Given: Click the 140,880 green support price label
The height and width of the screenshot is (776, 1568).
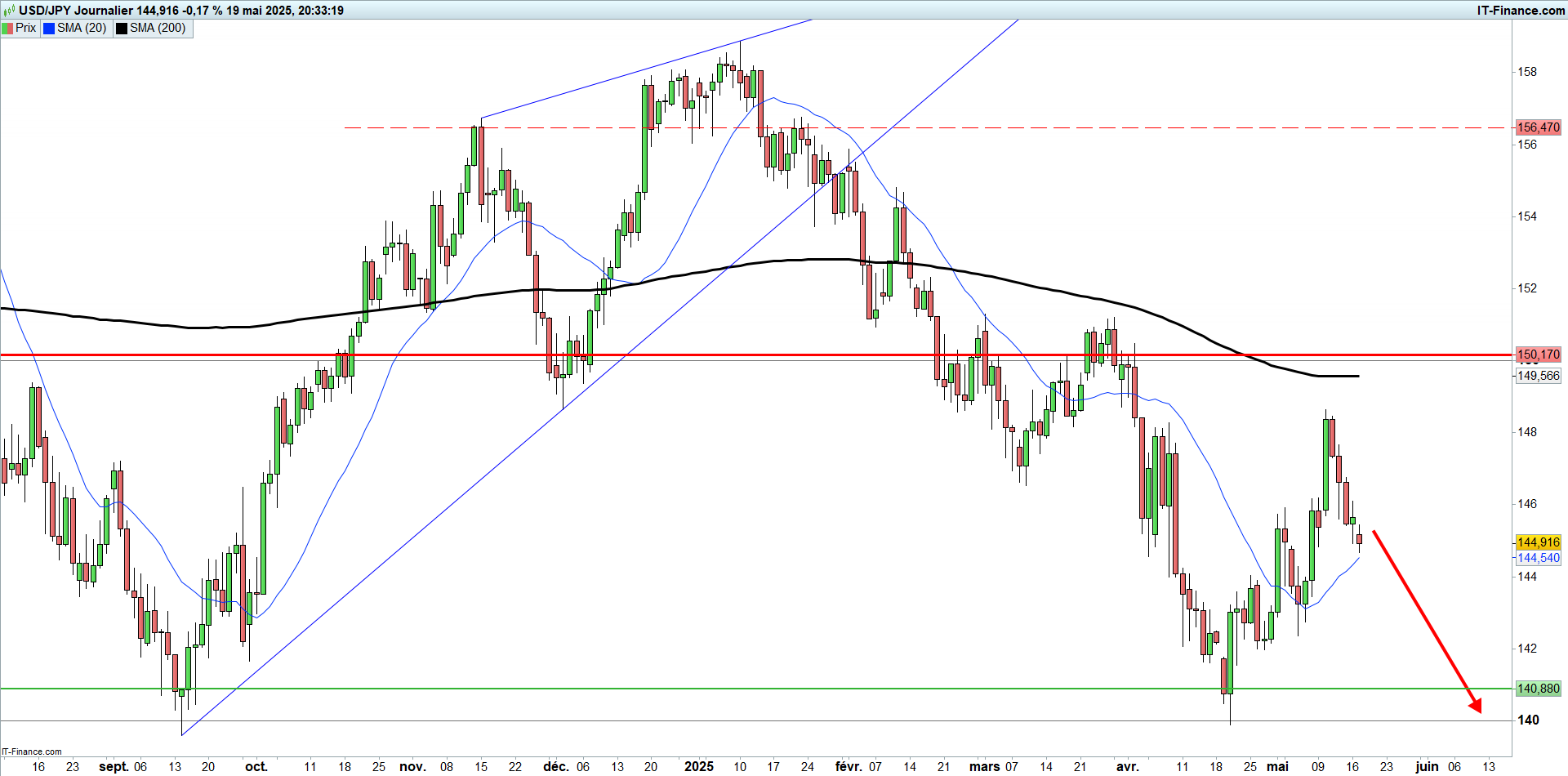Looking at the screenshot, I should (1538, 689).
